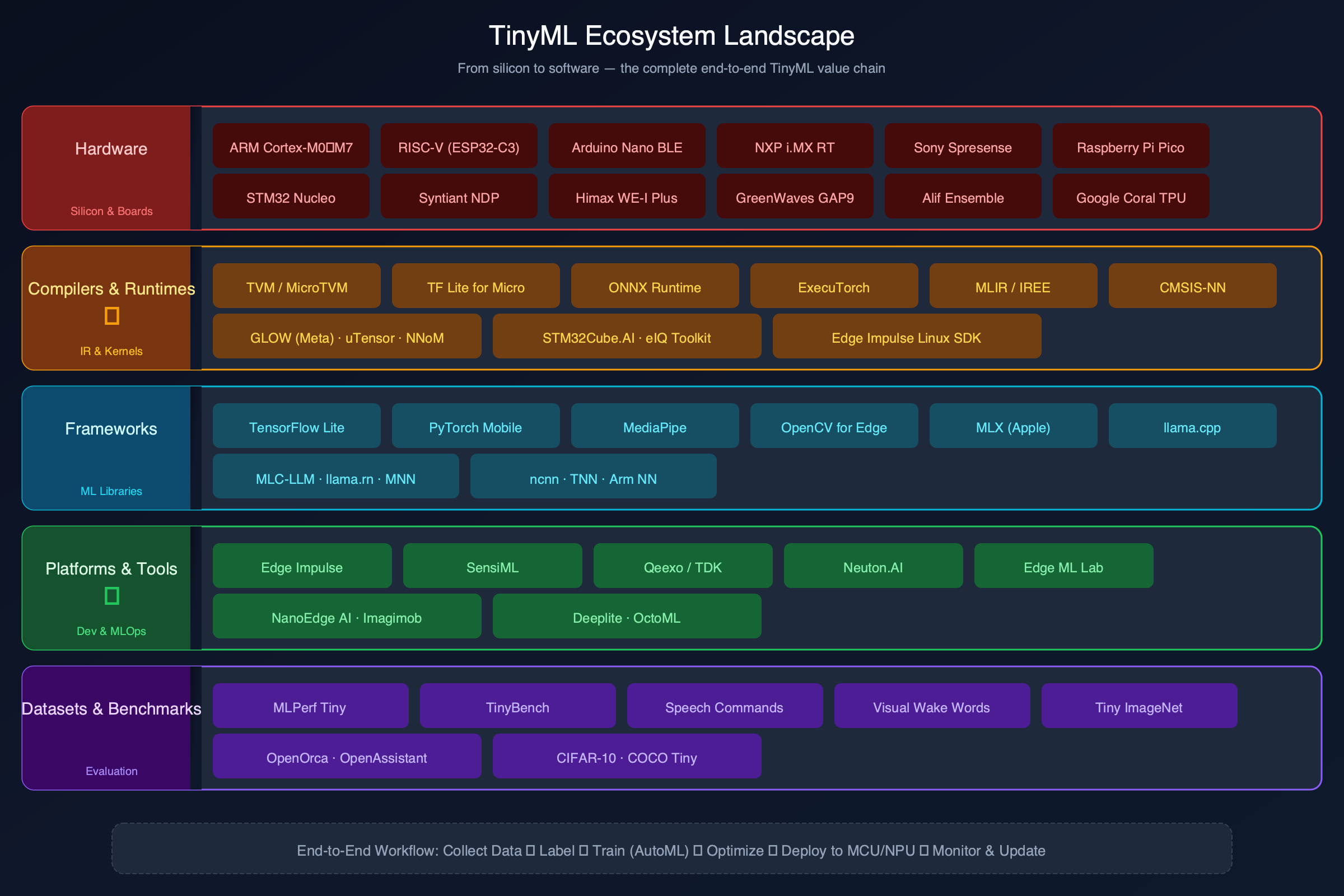Click NanoEdge AI · Imagimob box
The width and height of the screenshot is (1344, 896).
347,616
